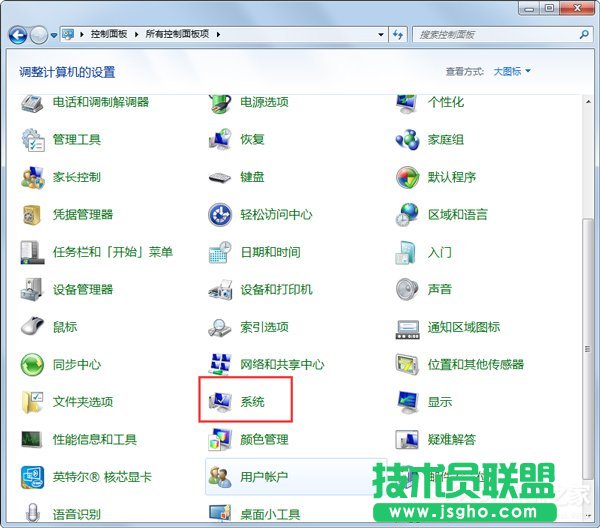Viewport: 600px width, 528px height.
Task: Open the 文件夹选项 folder options icon
Action: (x=33, y=402)
